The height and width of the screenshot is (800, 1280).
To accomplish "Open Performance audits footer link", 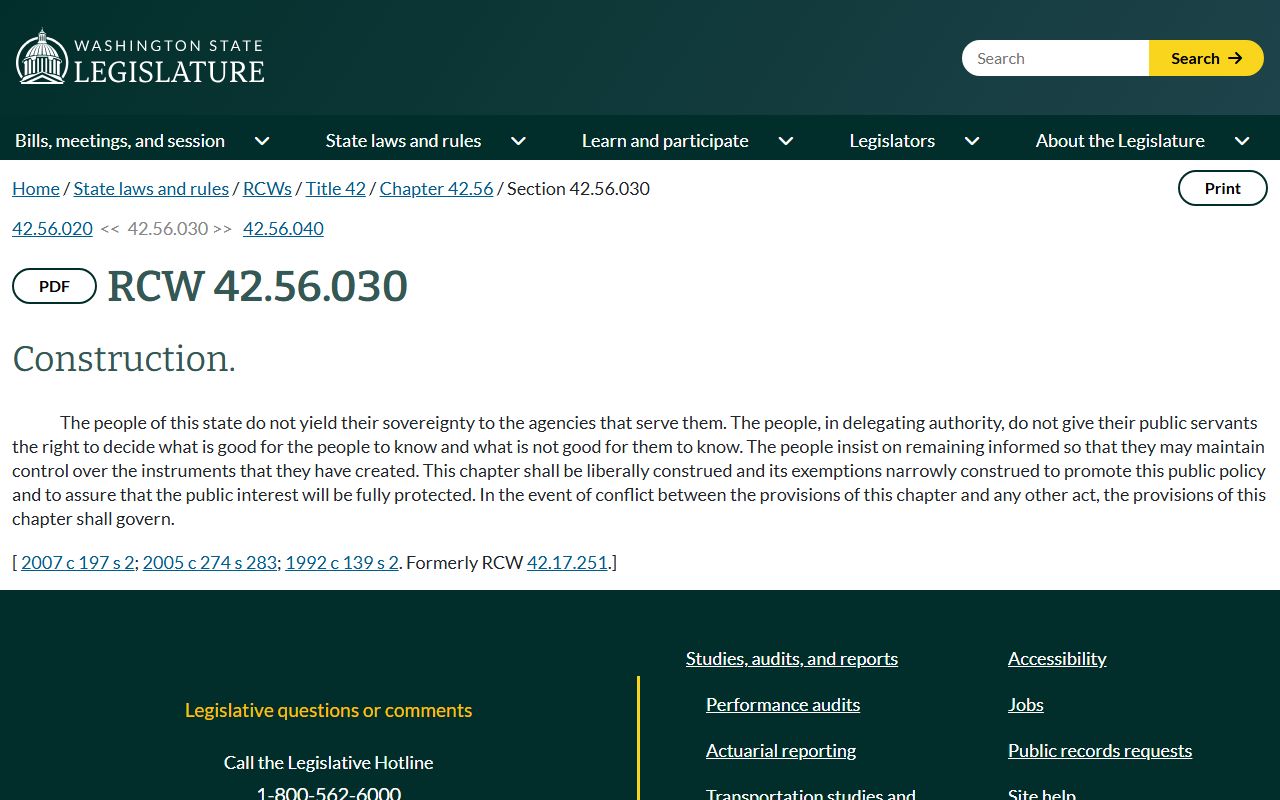I will [783, 704].
